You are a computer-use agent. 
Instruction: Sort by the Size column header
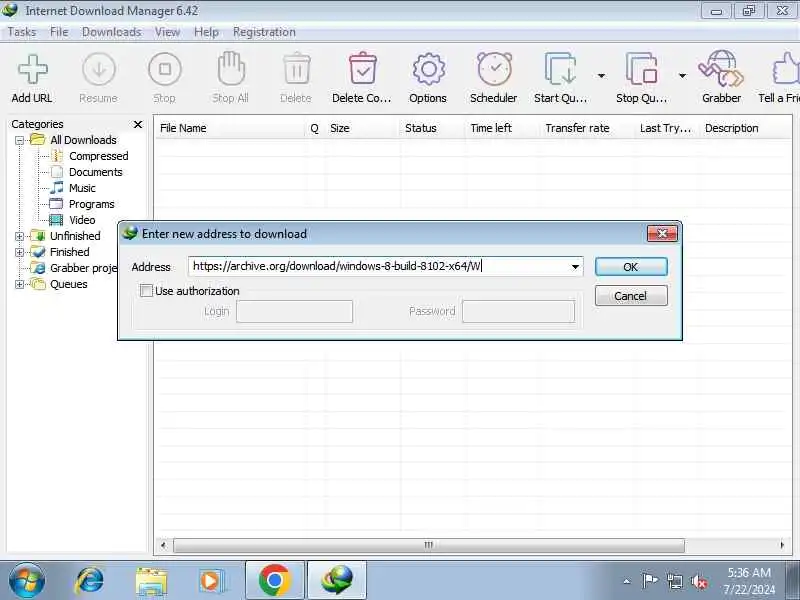tap(362, 128)
